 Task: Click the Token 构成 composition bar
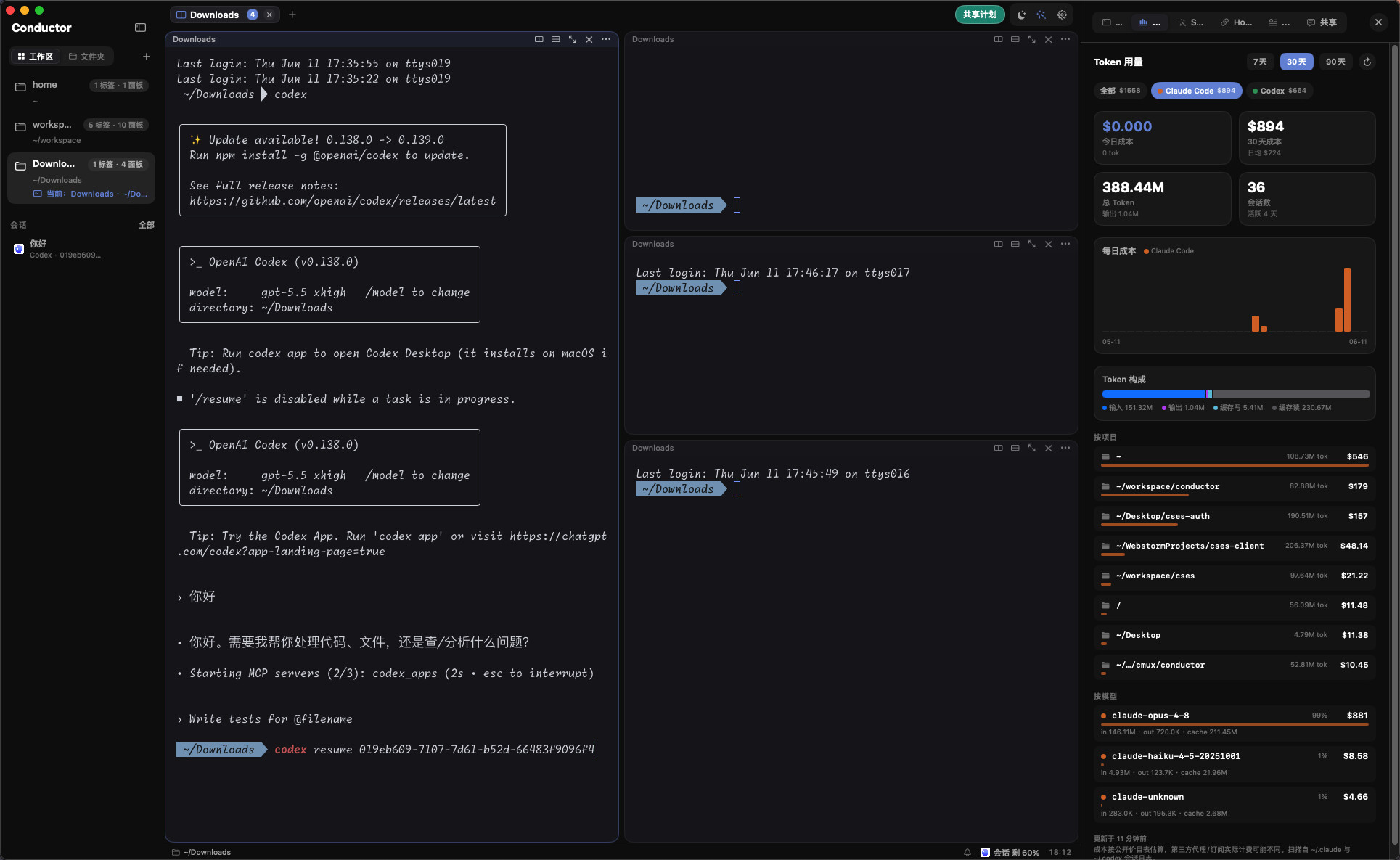click(x=1236, y=394)
